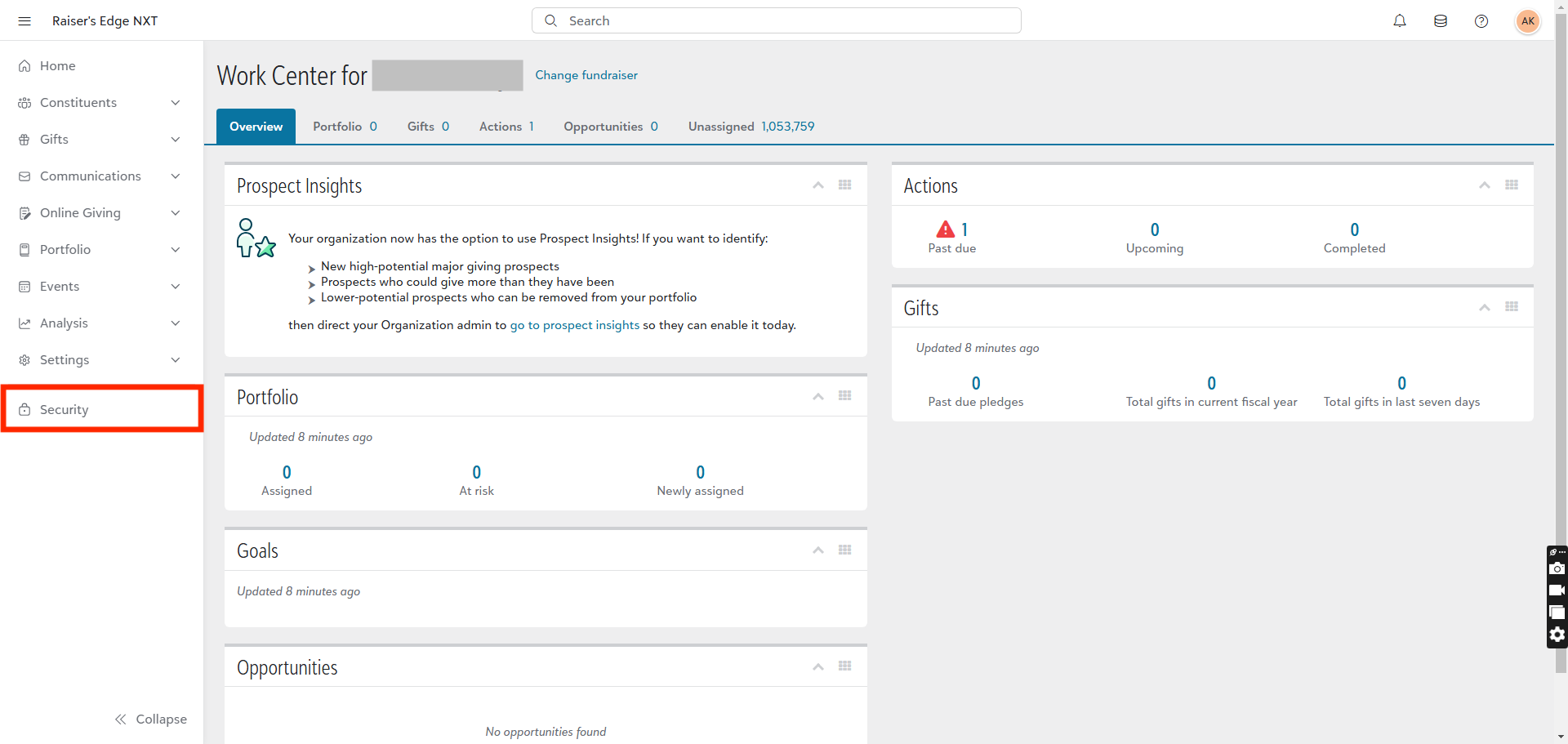
Task: Collapse the Prospect Insights panel
Action: point(817,185)
